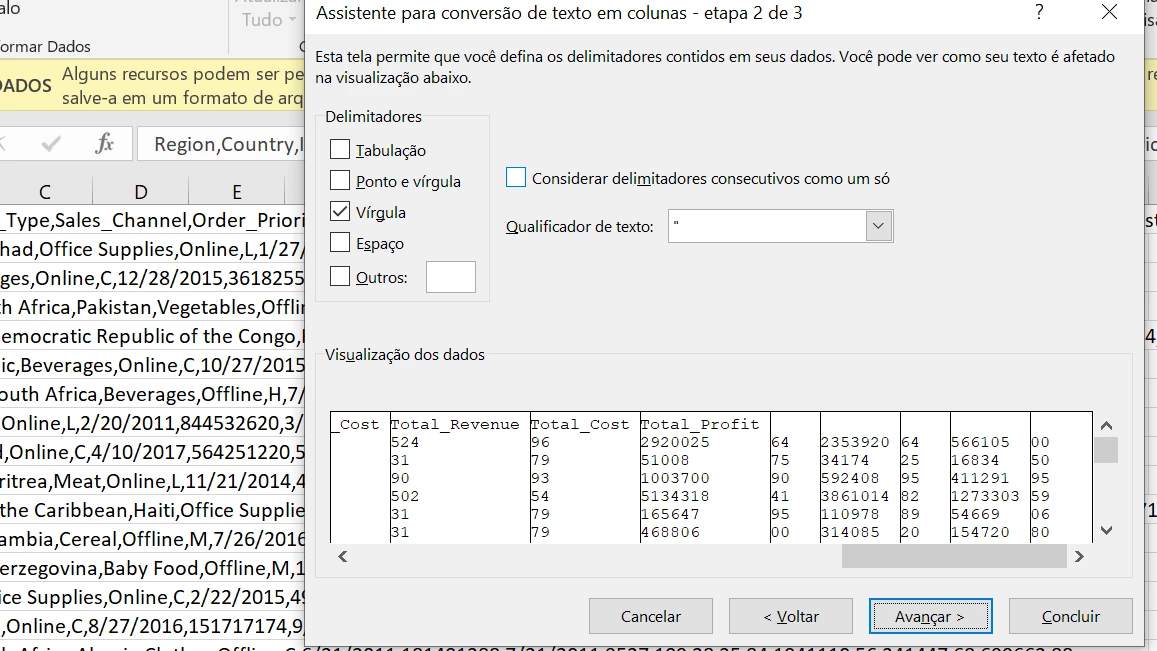Click the preview vertical scrollbar thumb

click(x=1106, y=450)
